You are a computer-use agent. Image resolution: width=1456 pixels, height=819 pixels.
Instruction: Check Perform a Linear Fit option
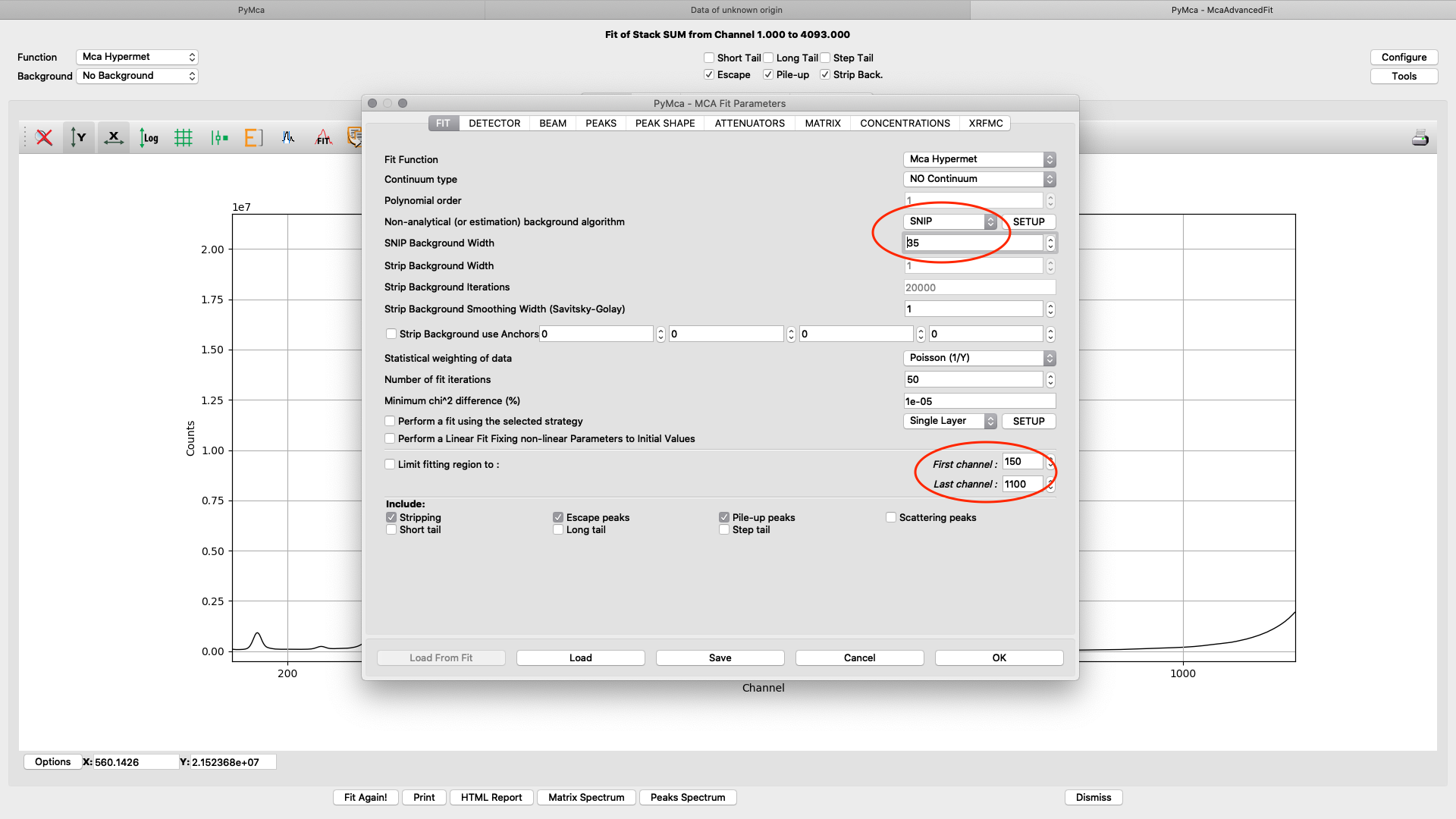coord(390,438)
